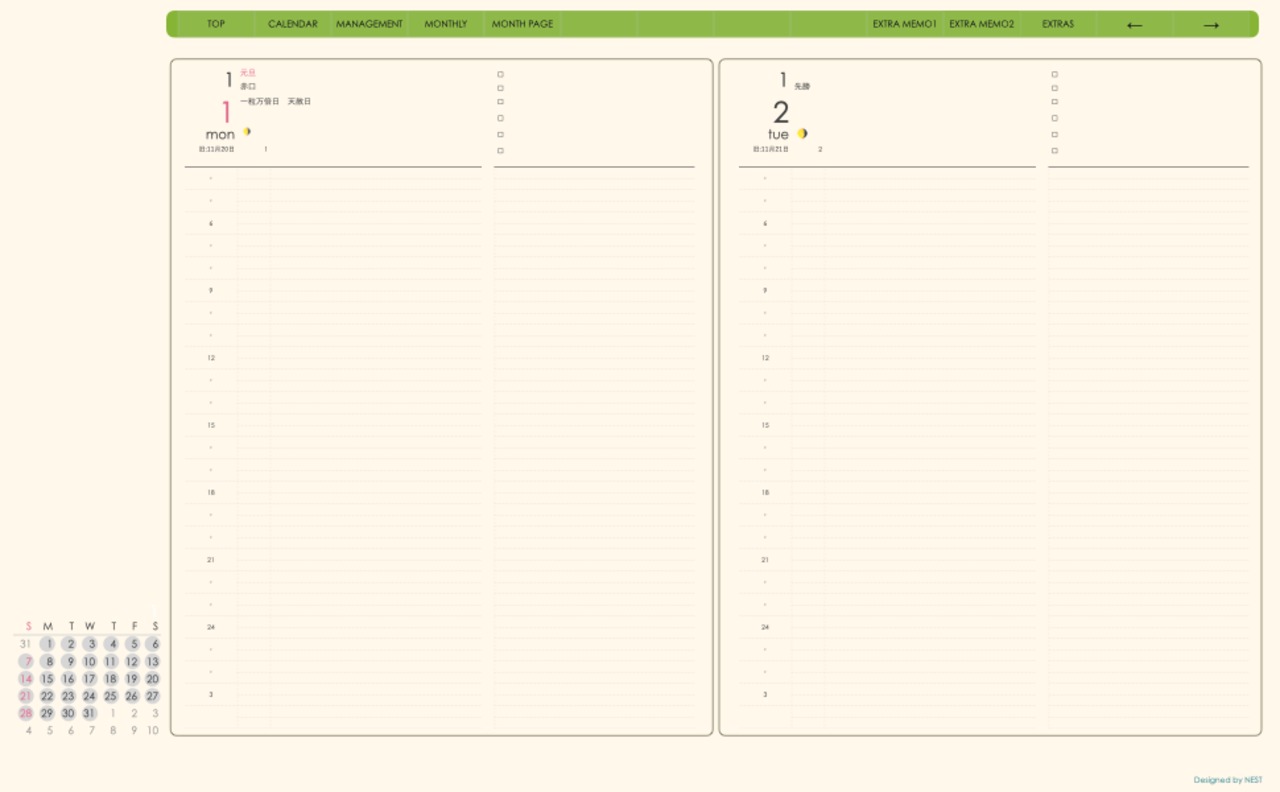The width and height of the screenshot is (1280, 792).
Task: Pick Sunday 14 in the mini calendar
Action: point(26,679)
